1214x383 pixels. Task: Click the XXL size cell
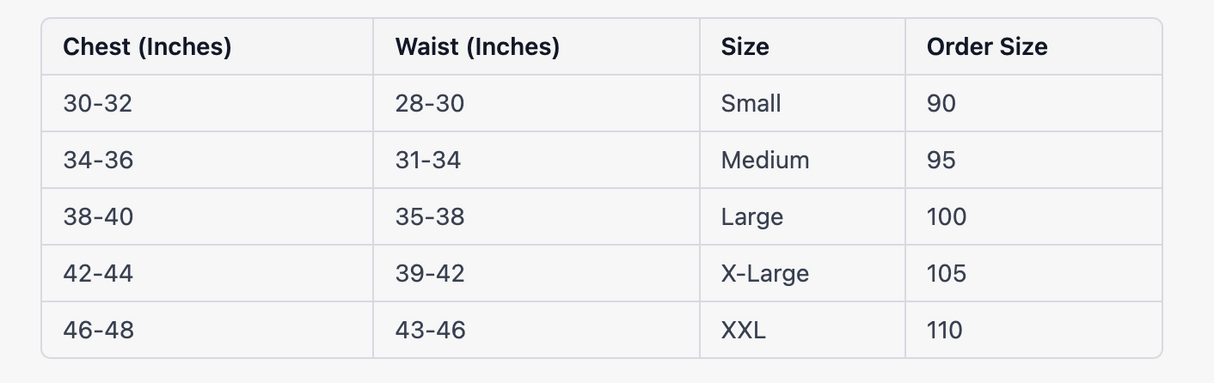point(802,330)
